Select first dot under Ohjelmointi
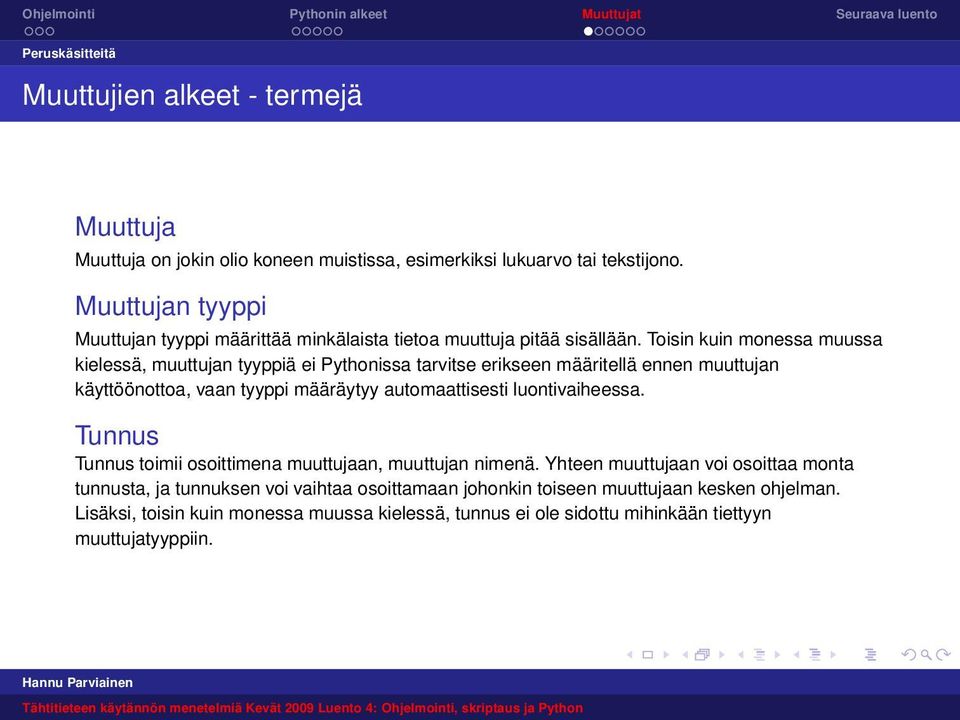Image resolution: width=960 pixels, height=720 pixels. tap(29, 31)
